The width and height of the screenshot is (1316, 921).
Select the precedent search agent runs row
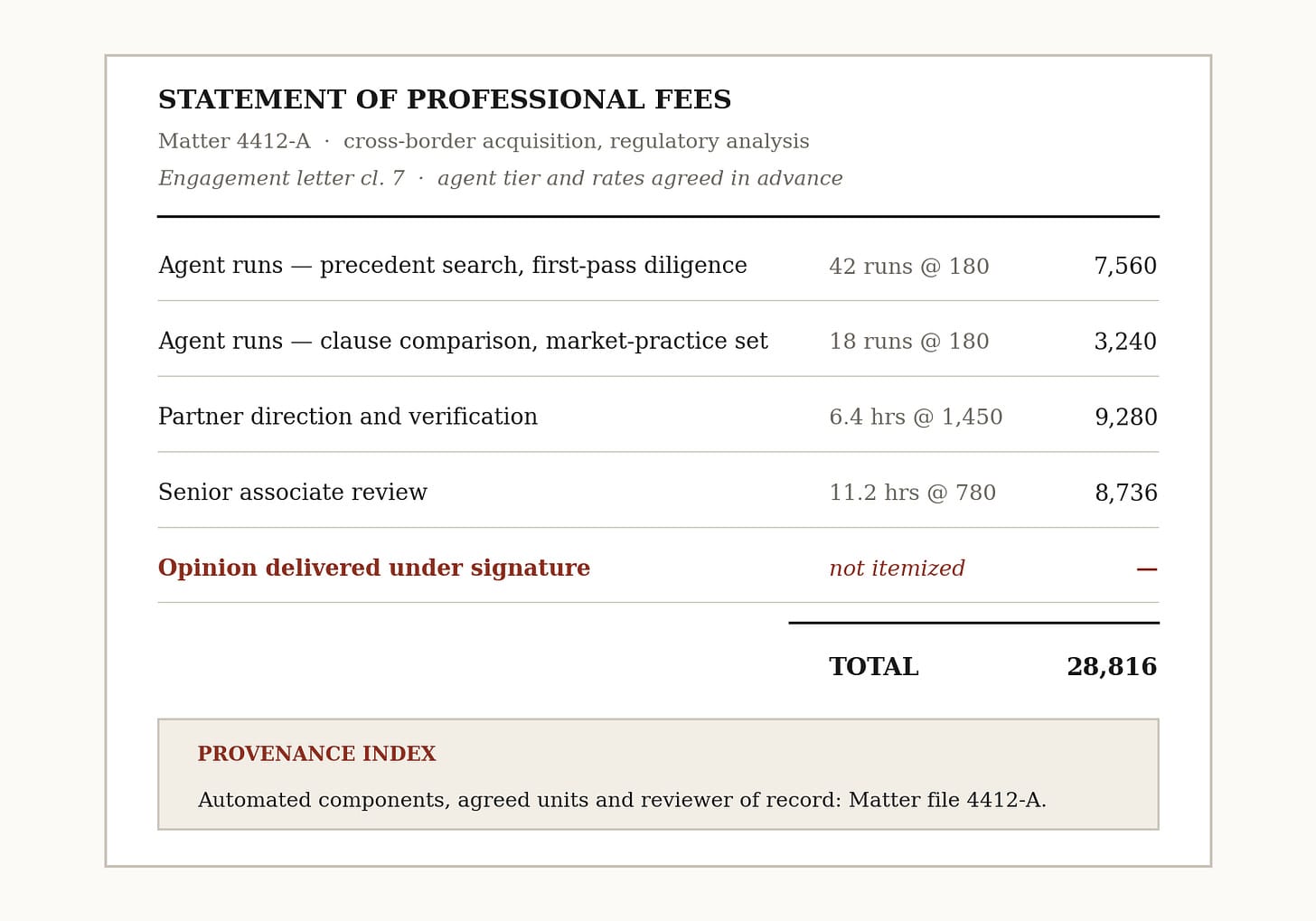[x=658, y=266]
